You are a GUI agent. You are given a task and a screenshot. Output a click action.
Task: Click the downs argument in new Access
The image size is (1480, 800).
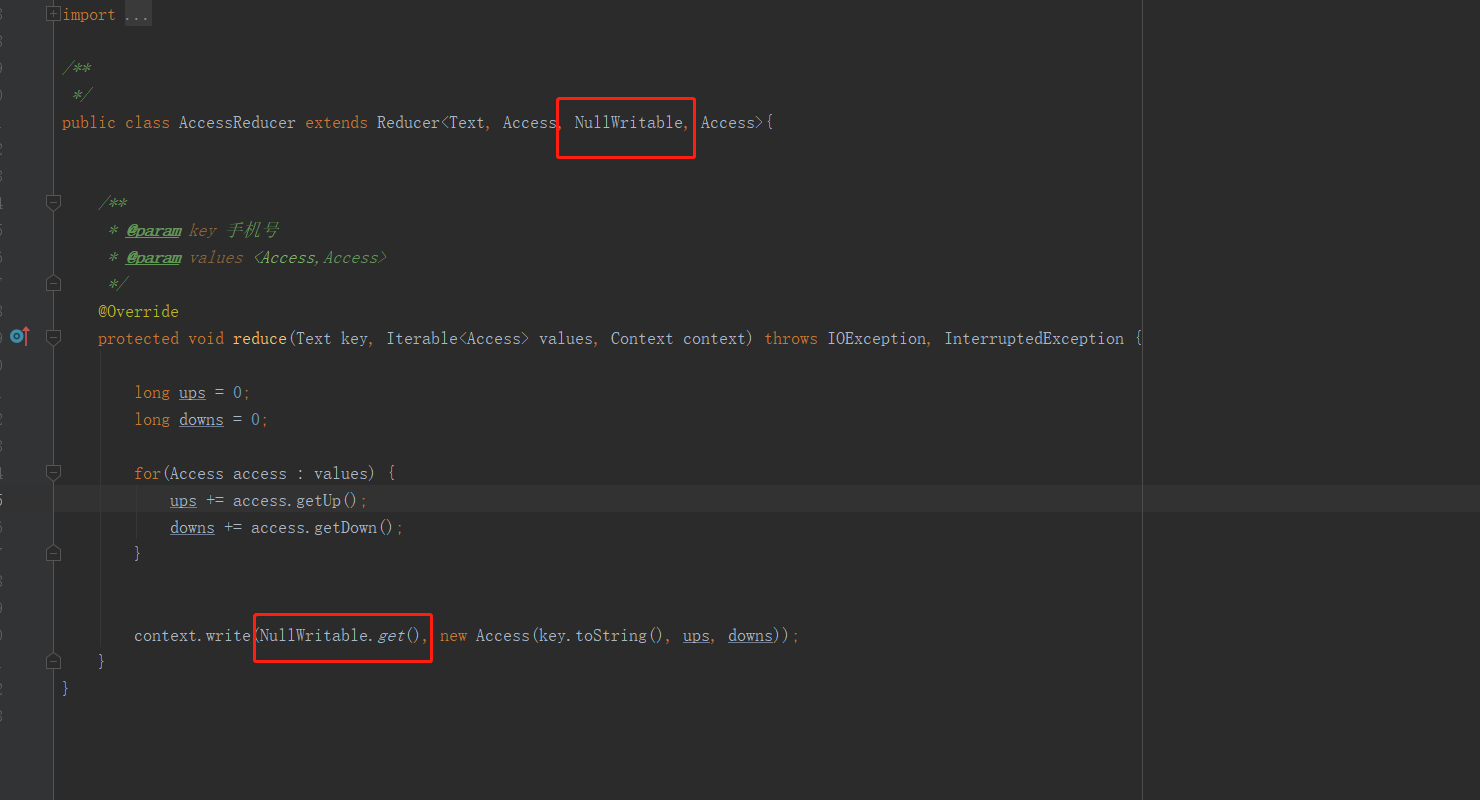point(750,636)
